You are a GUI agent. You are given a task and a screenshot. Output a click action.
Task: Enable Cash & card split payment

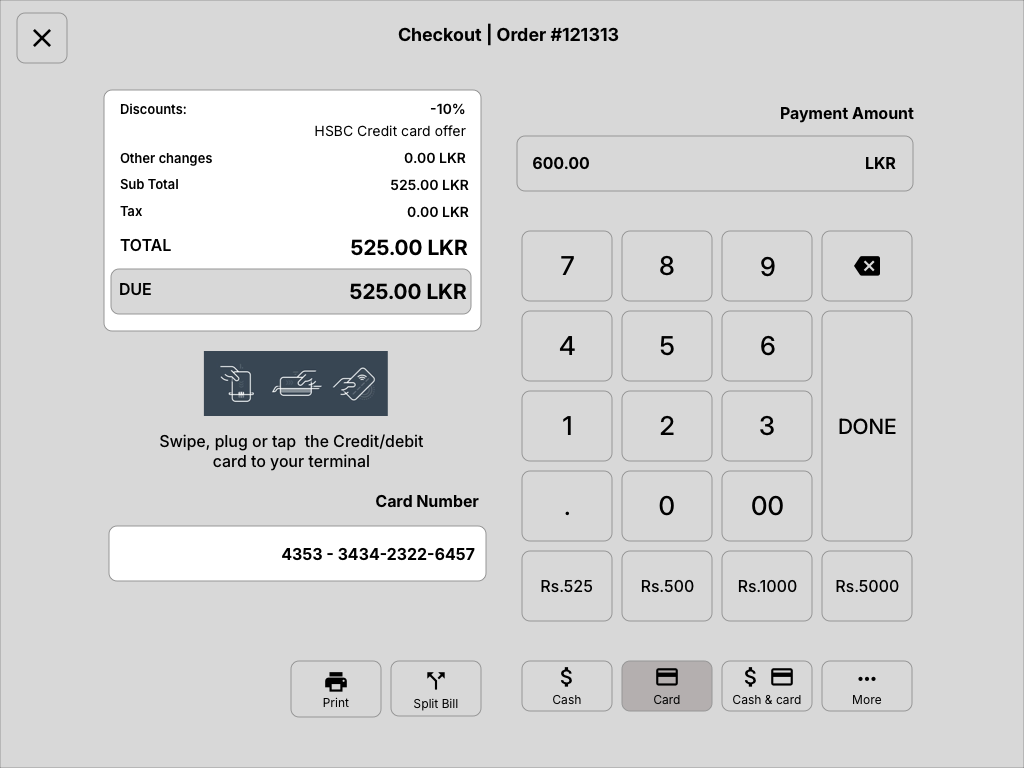click(766, 686)
